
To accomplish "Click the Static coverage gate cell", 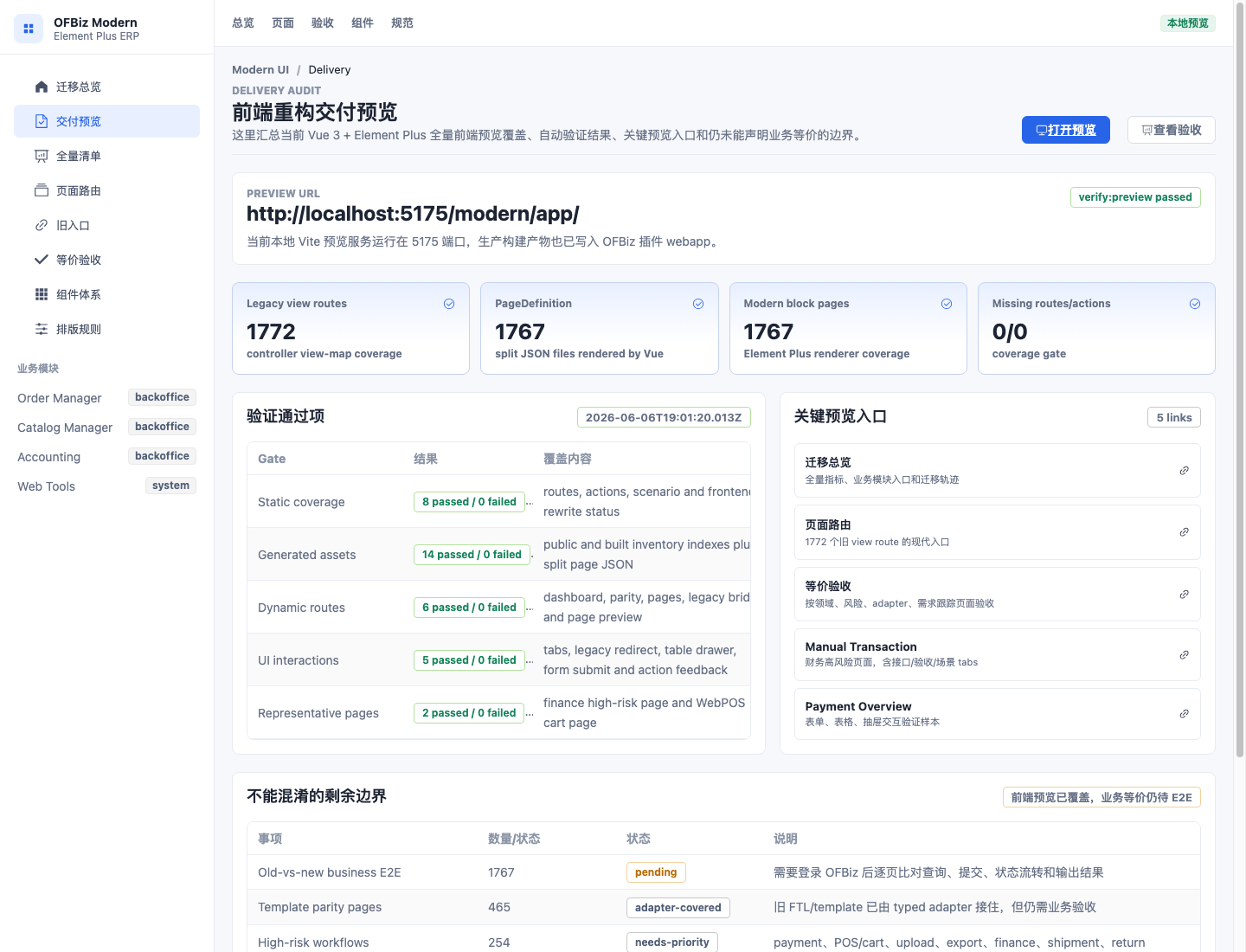I will pyautogui.click(x=301, y=502).
